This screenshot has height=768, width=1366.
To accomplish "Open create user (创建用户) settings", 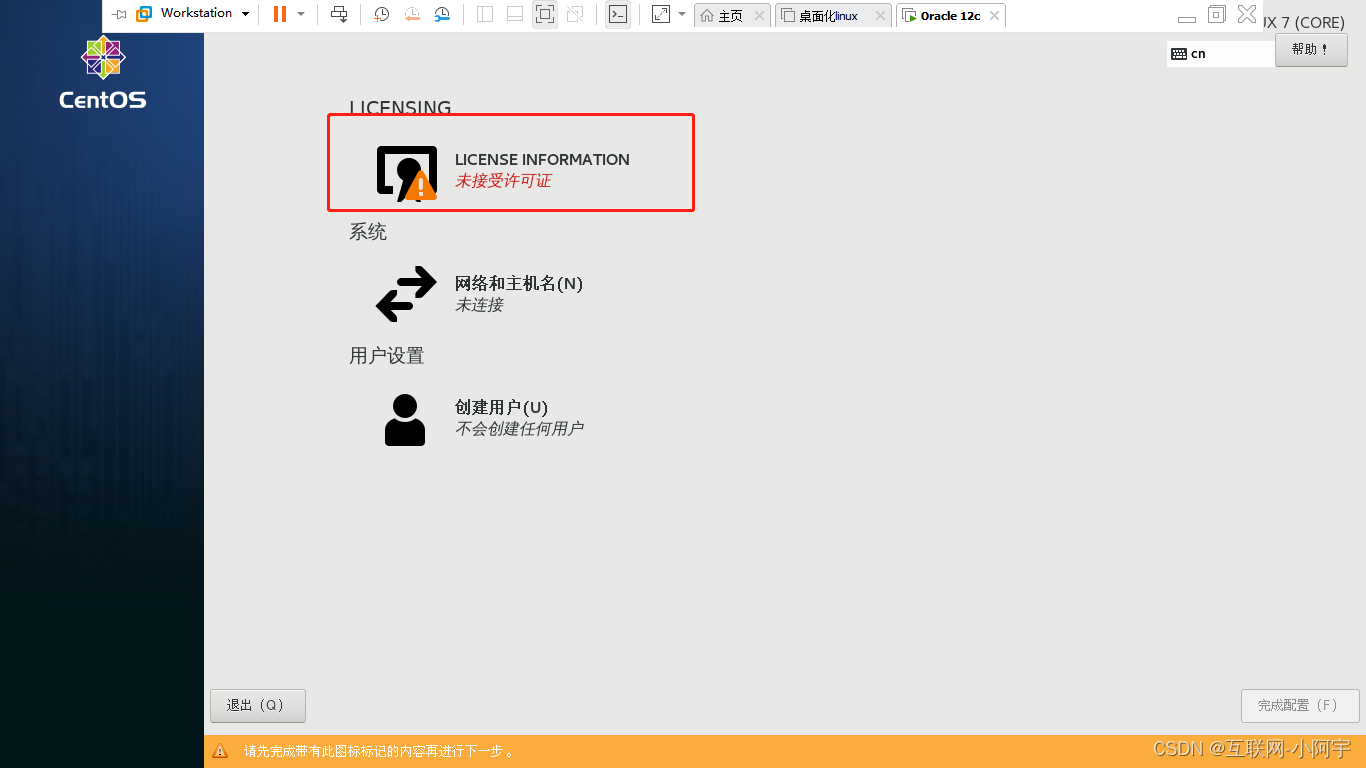I will click(483, 418).
